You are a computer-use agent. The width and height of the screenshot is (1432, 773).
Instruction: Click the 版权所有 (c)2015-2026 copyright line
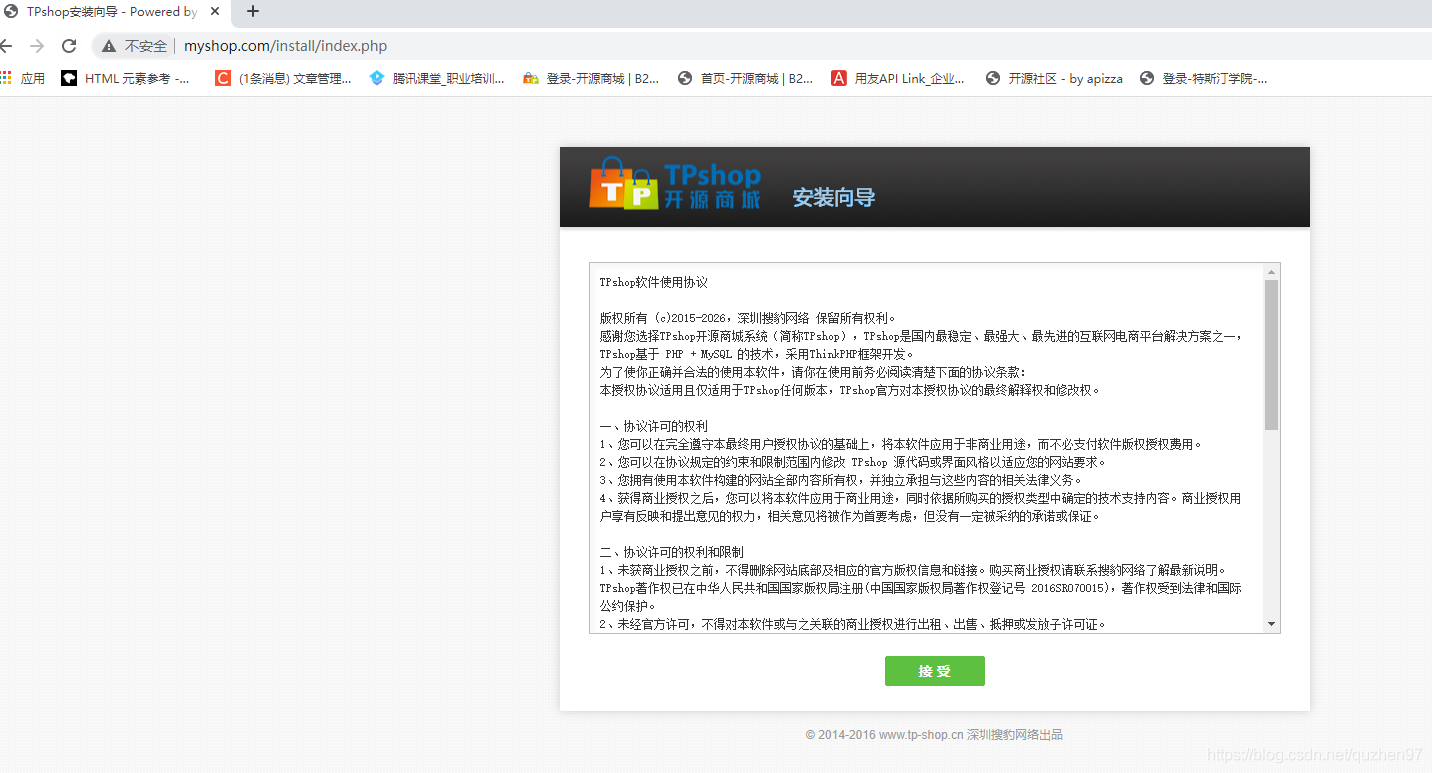tap(748, 318)
